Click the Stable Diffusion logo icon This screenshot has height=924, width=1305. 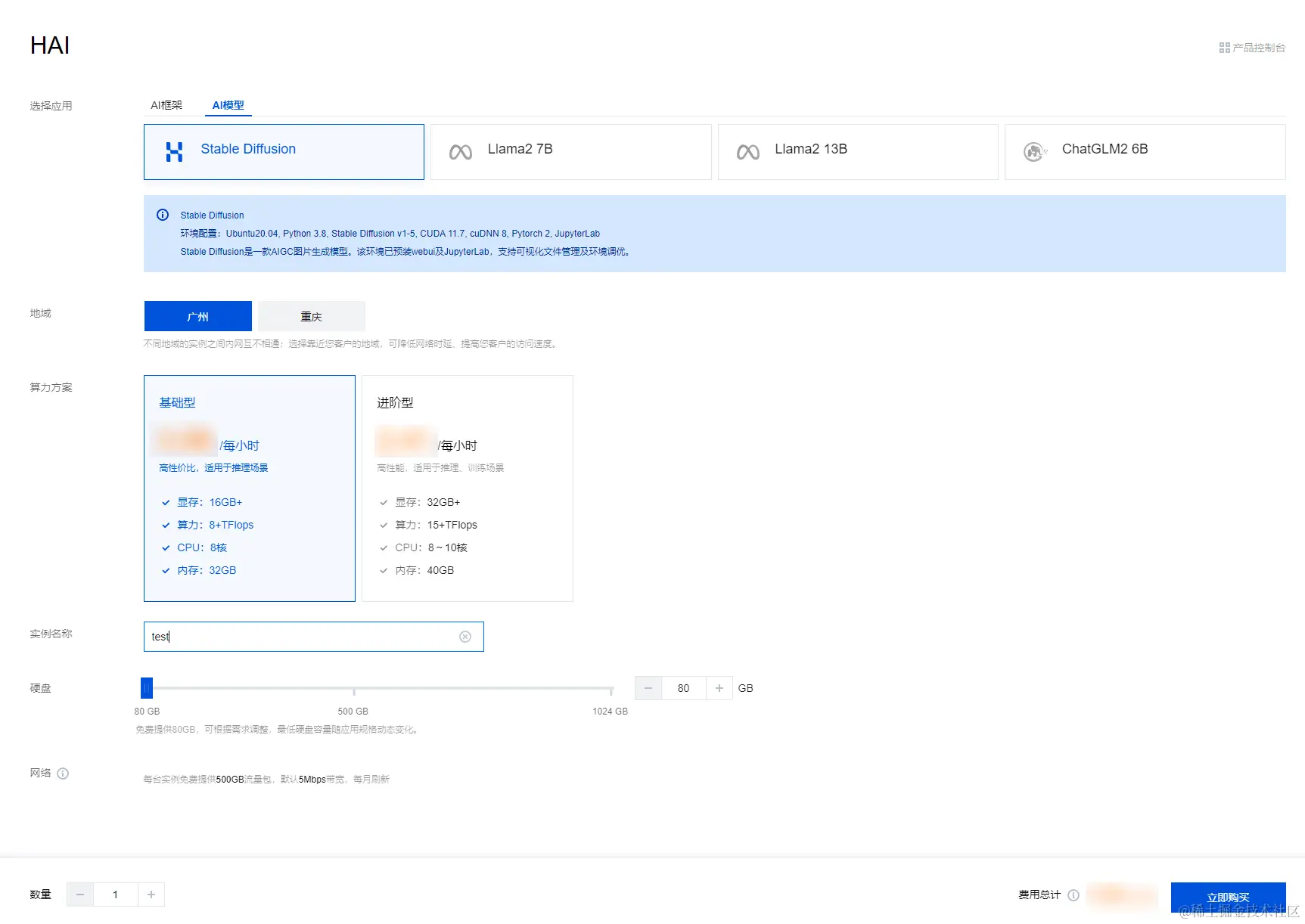174,152
